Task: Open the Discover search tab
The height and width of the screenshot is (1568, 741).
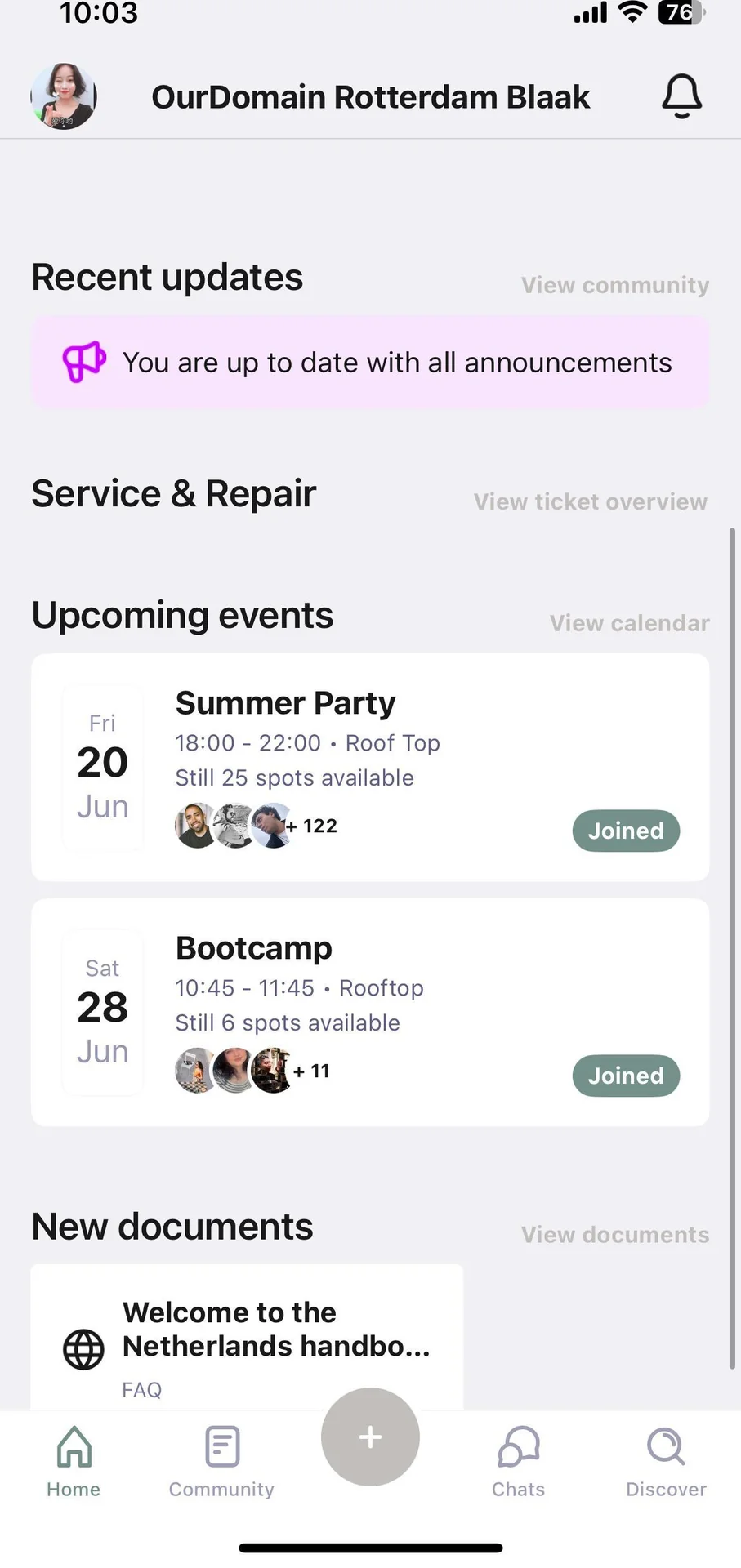Action: 666,1462
